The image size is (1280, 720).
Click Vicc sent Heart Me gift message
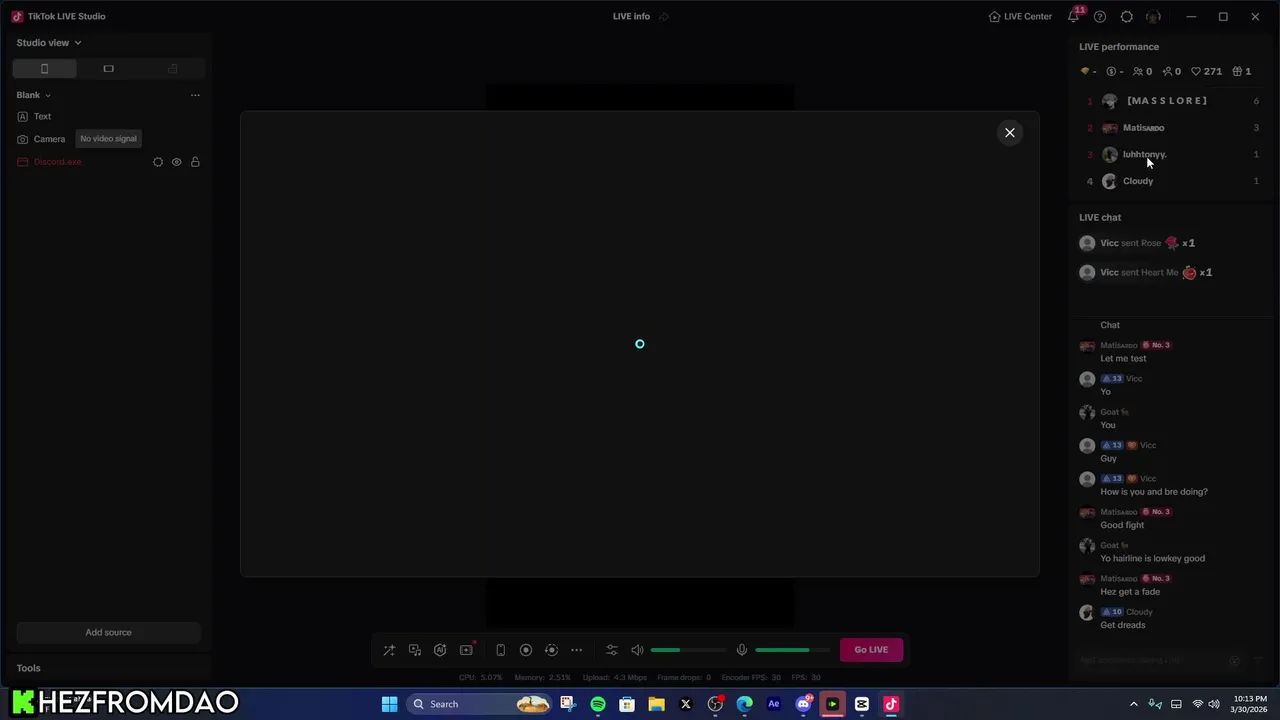(1146, 272)
